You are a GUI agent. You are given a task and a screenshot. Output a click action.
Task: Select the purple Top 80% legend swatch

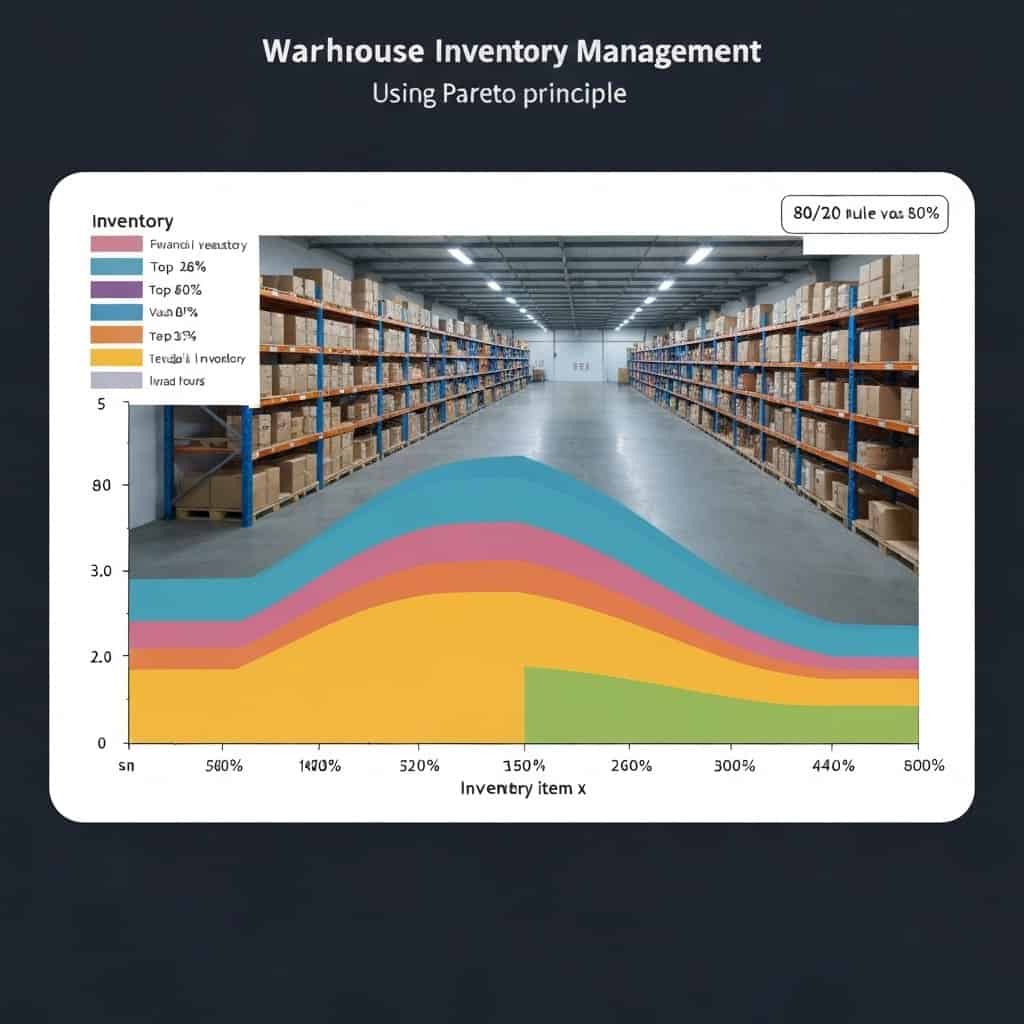coord(116,289)
